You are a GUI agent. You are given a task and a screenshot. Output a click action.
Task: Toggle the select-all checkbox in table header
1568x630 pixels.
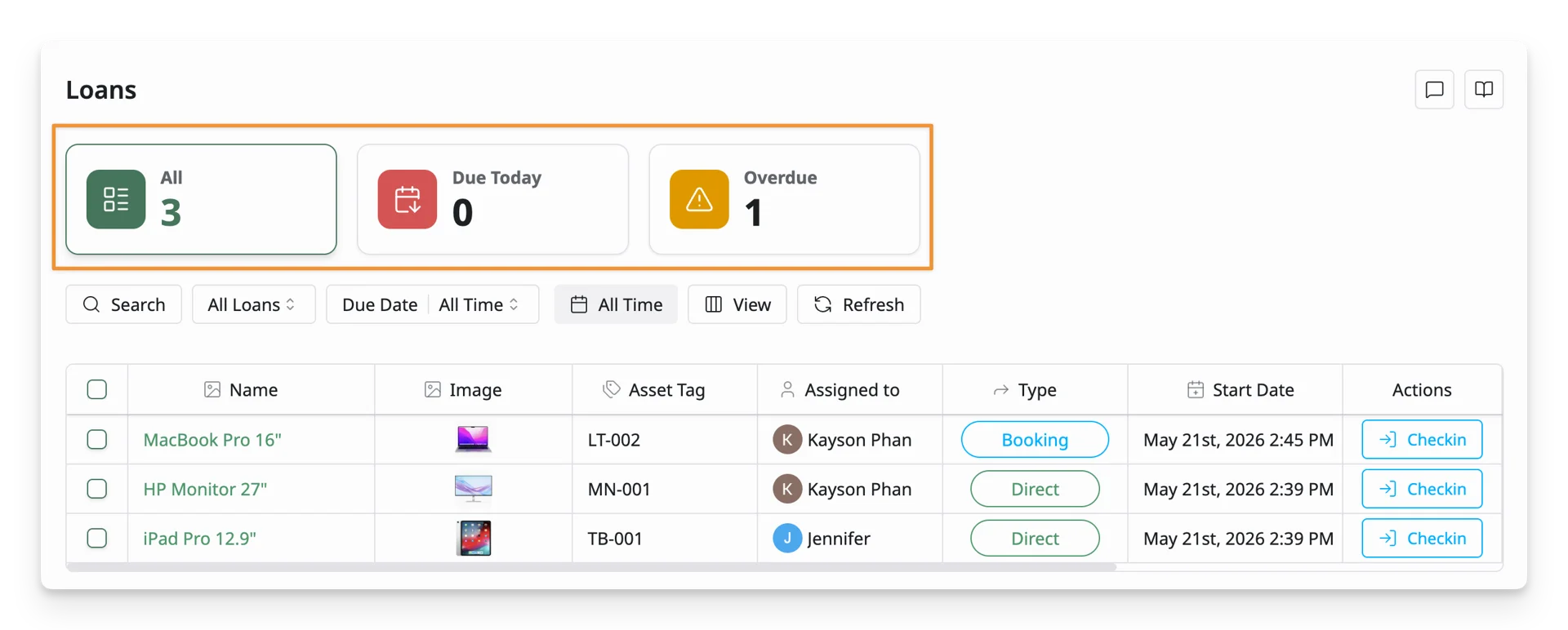[97, 389]
